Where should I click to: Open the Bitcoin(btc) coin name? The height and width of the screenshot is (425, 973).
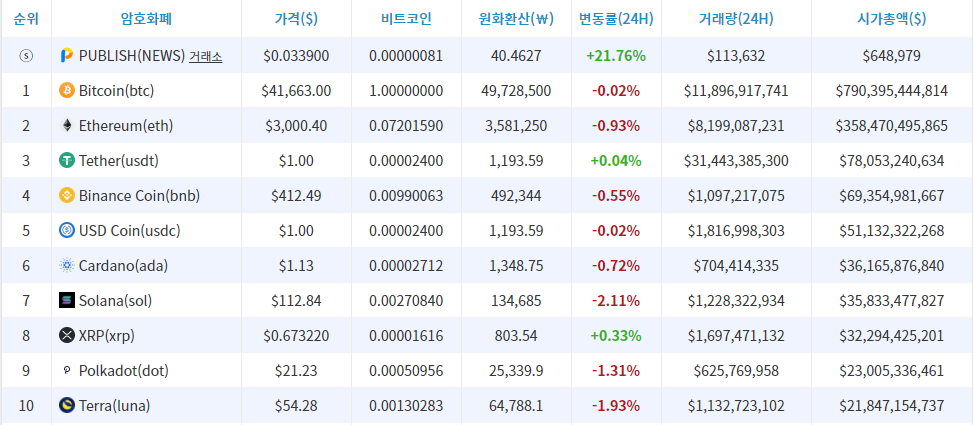point(116,91)
